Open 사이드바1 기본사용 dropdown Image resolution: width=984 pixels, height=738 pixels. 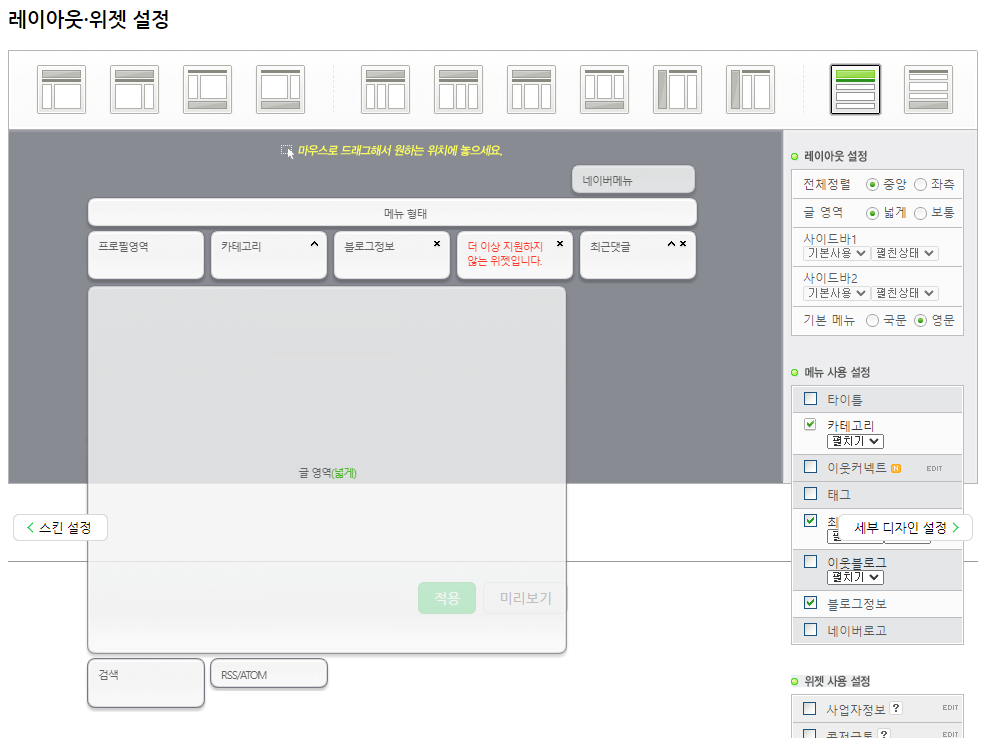(836, 253)
